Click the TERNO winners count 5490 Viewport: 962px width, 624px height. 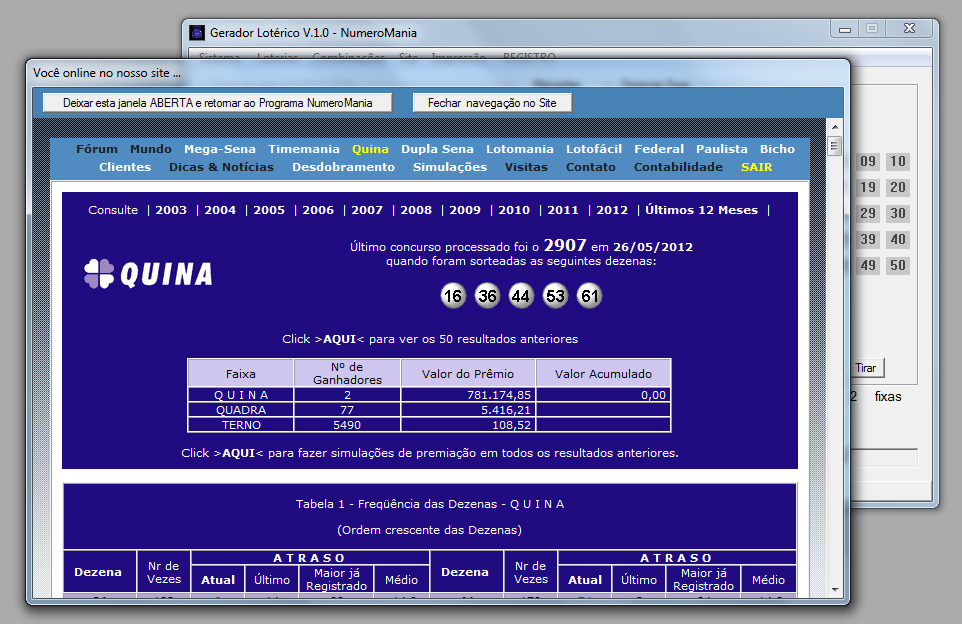click(347, 425)
